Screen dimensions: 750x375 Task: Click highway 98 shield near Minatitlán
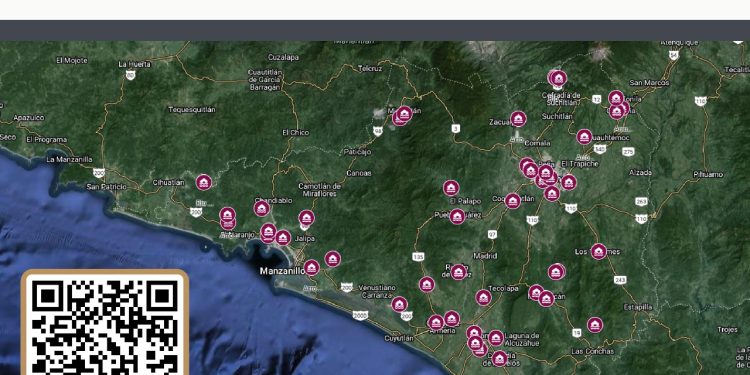(378, 131)
